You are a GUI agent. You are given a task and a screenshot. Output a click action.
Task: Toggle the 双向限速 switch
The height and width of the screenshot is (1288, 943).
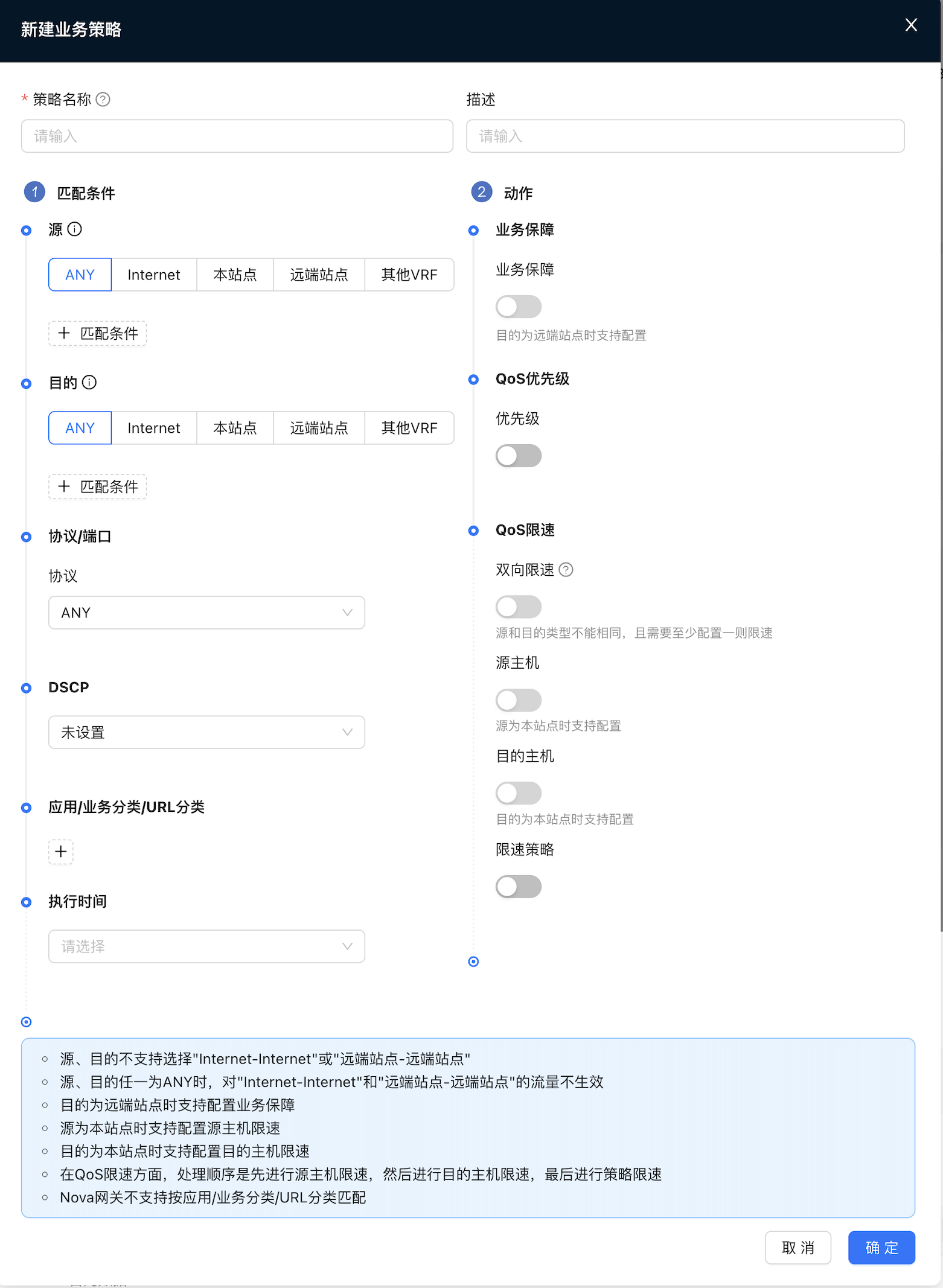tap(519, 607)
